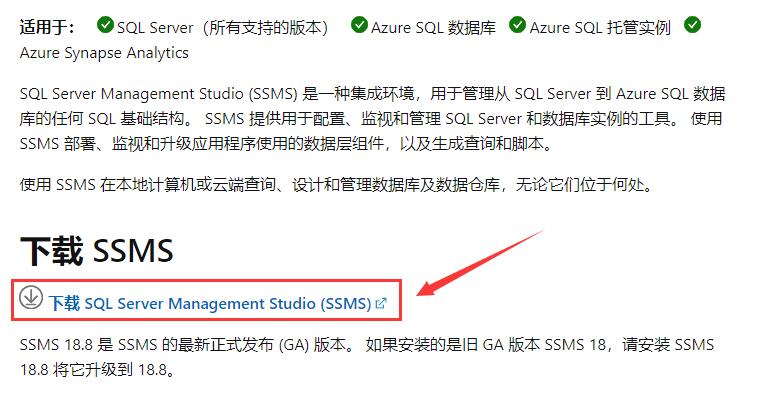Click the green checkmark beside SQL Server
This screenshot has width=771, height=397.
coord(105,25)
